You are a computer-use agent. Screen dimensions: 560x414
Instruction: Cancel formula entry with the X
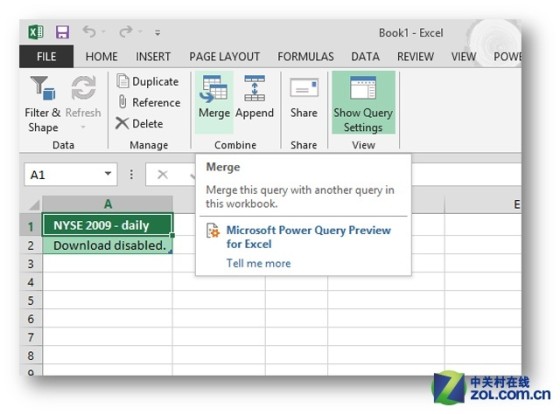tap(163, 174)
